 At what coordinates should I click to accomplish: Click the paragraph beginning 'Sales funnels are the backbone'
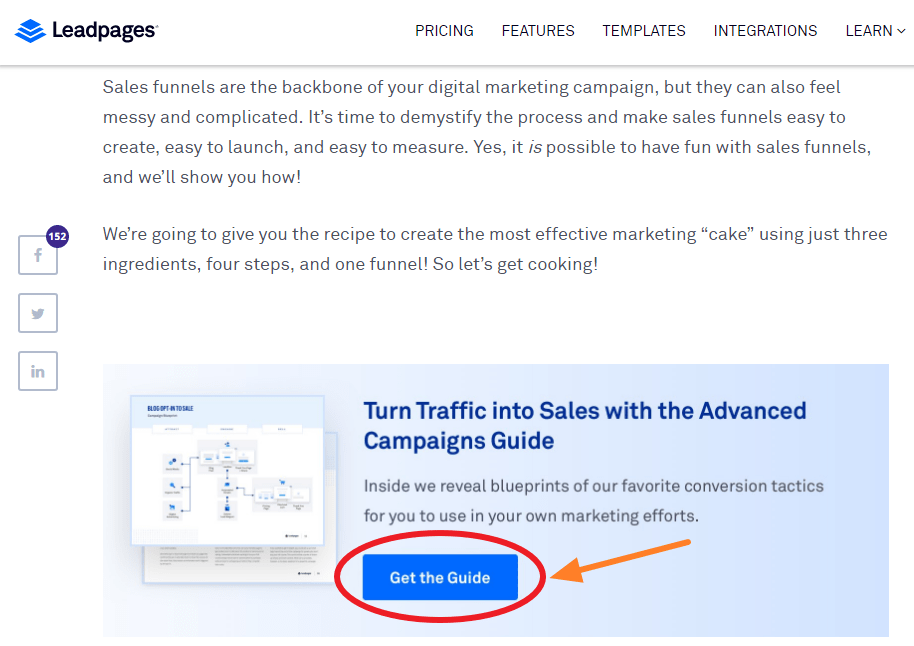click(487, 132)
